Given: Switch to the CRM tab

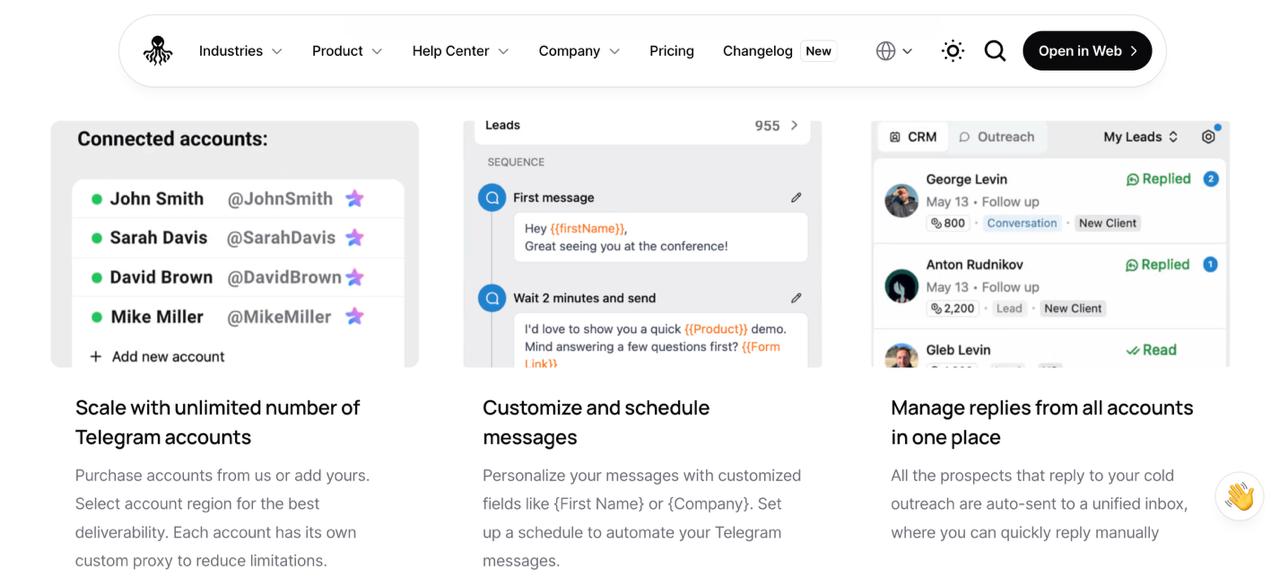Looking at the screenshot, I should coord(912,137).
